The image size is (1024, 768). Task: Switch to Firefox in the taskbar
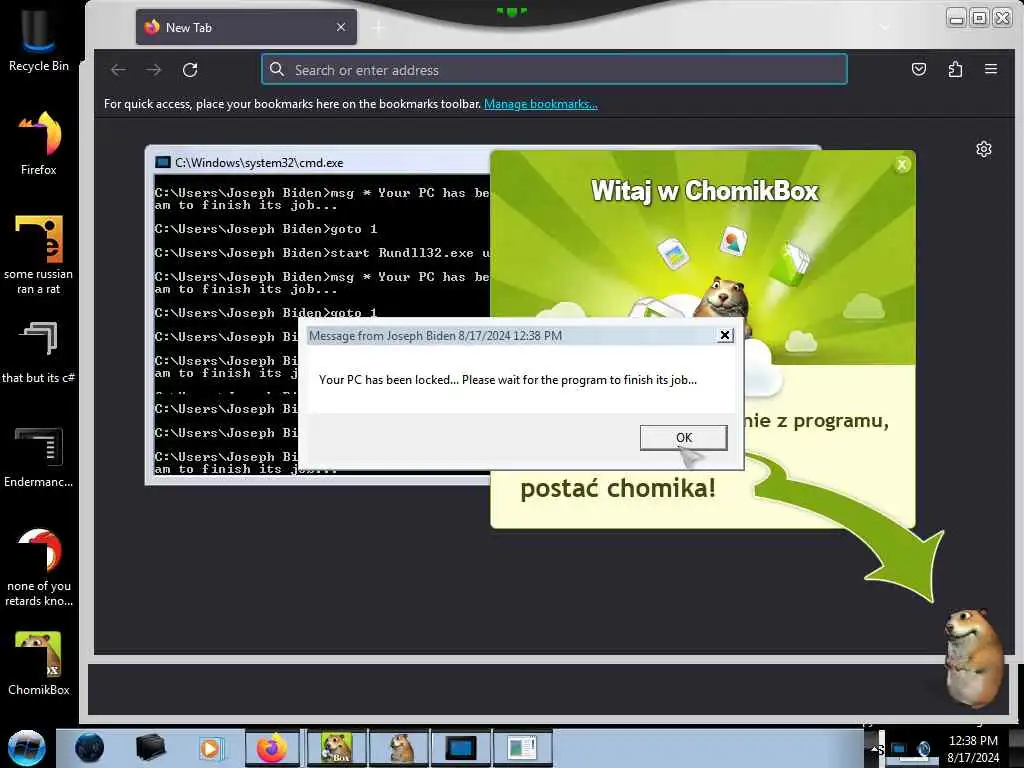[272, 748]
